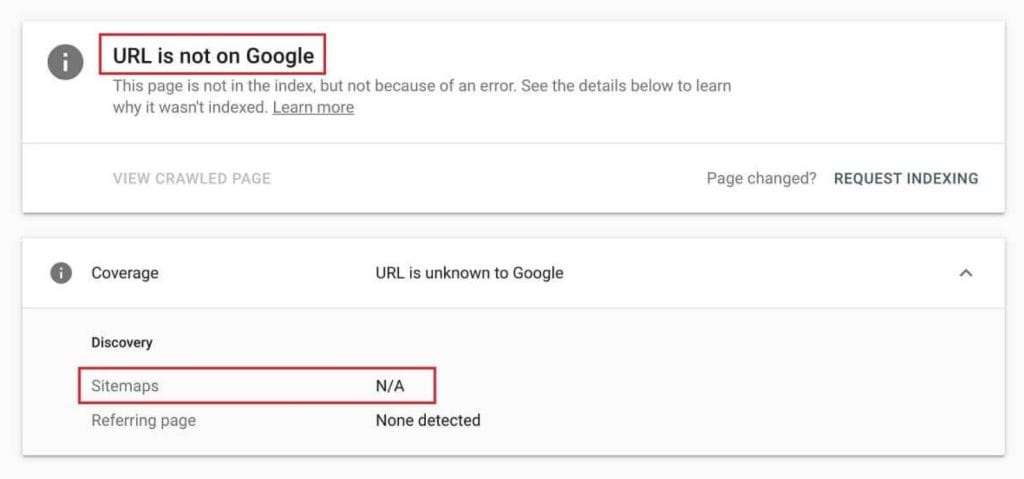Click the "why it wasn't indexed" text line
The width and height of the screenshot is (1024, 479).
tap(190, 107)
